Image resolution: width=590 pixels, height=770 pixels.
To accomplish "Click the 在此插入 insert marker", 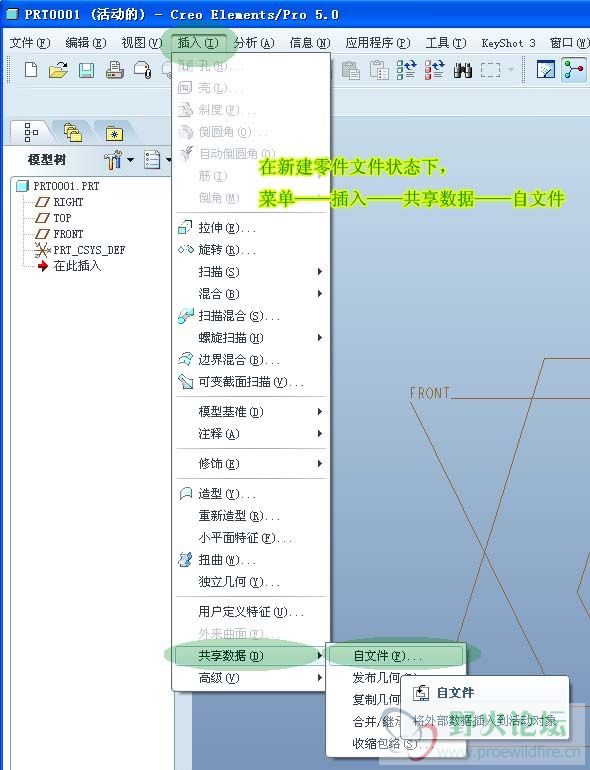I will (x=69, y=266).
